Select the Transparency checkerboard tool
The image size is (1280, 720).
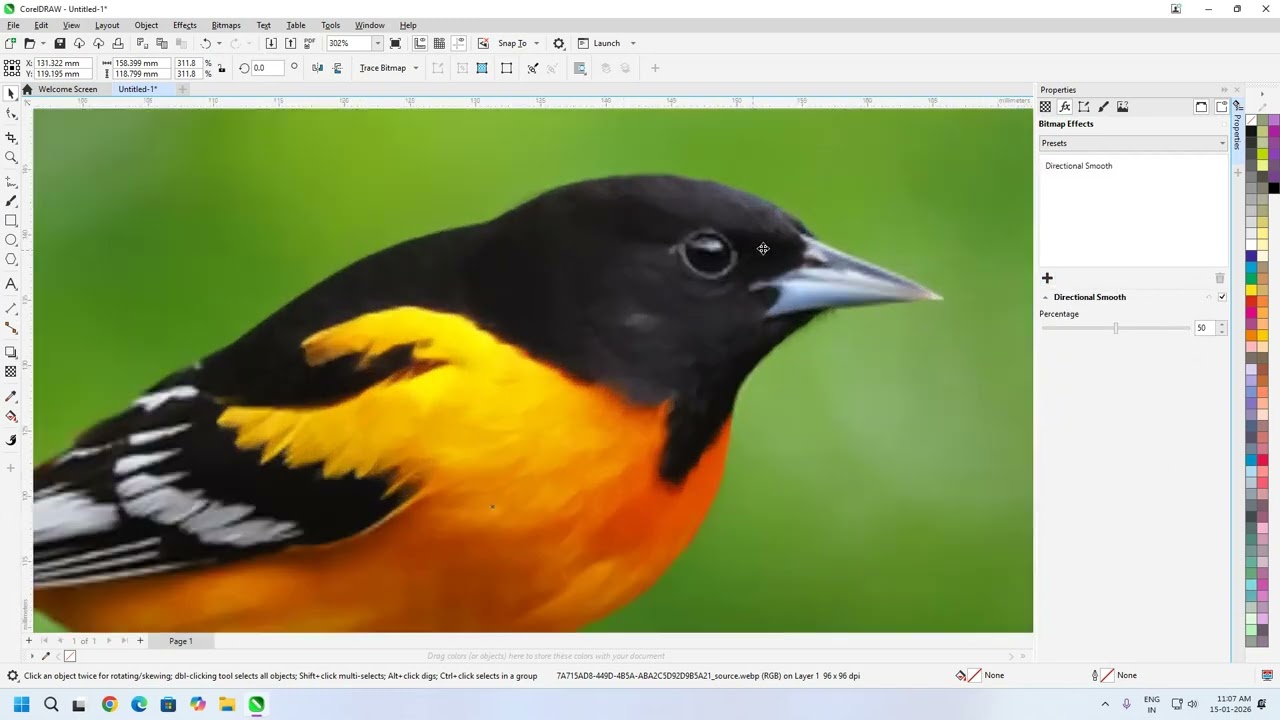tap(11, 372)
